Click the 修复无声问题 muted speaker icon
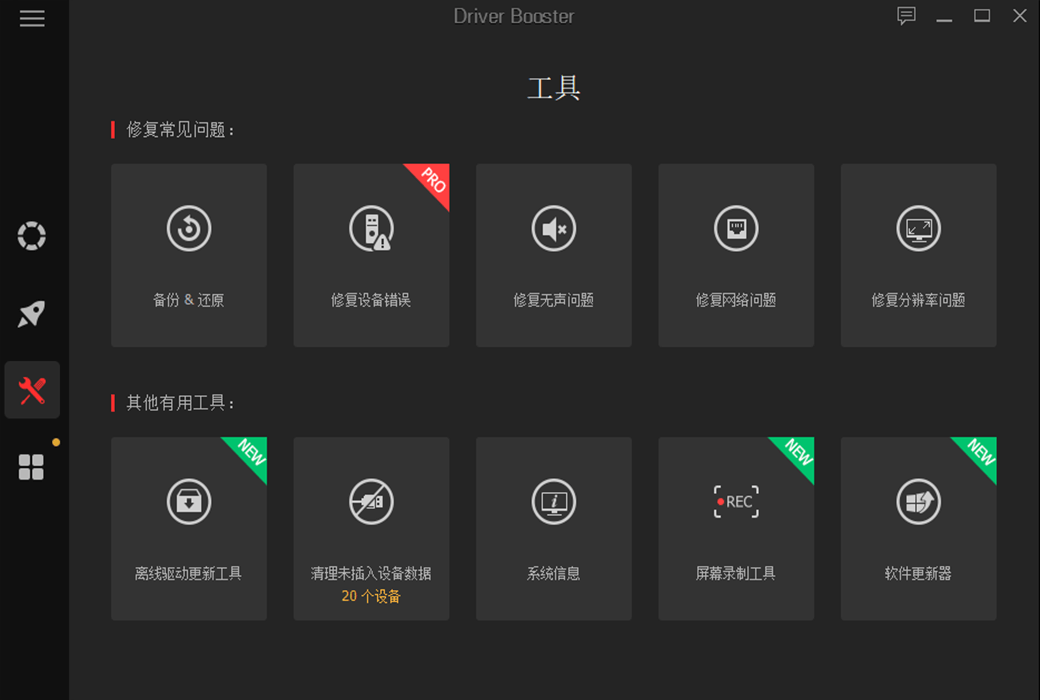Screen dimensions: 1040x700 point(554,229)
